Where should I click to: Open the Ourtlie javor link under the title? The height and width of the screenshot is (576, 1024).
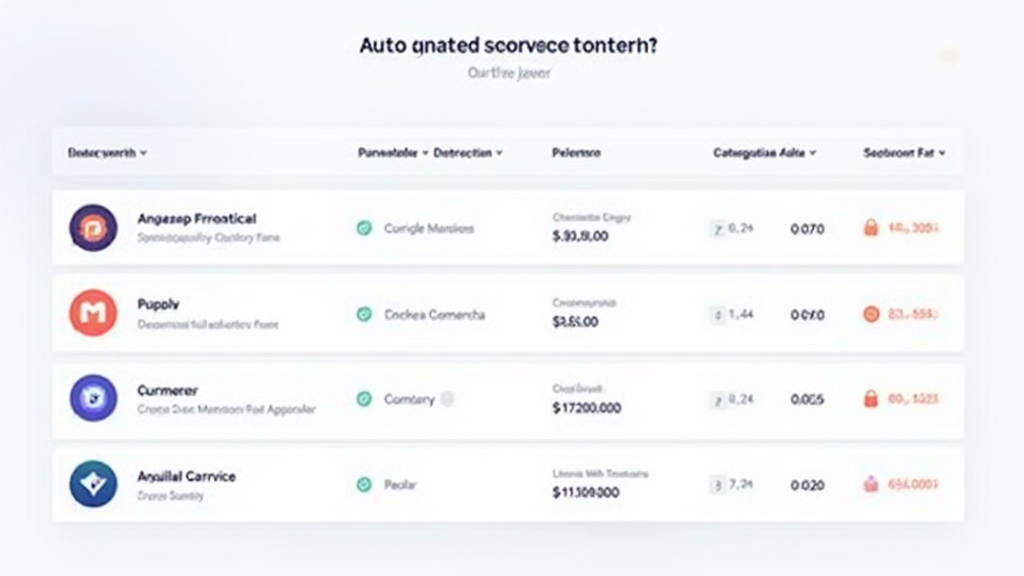tap(510, 73)
